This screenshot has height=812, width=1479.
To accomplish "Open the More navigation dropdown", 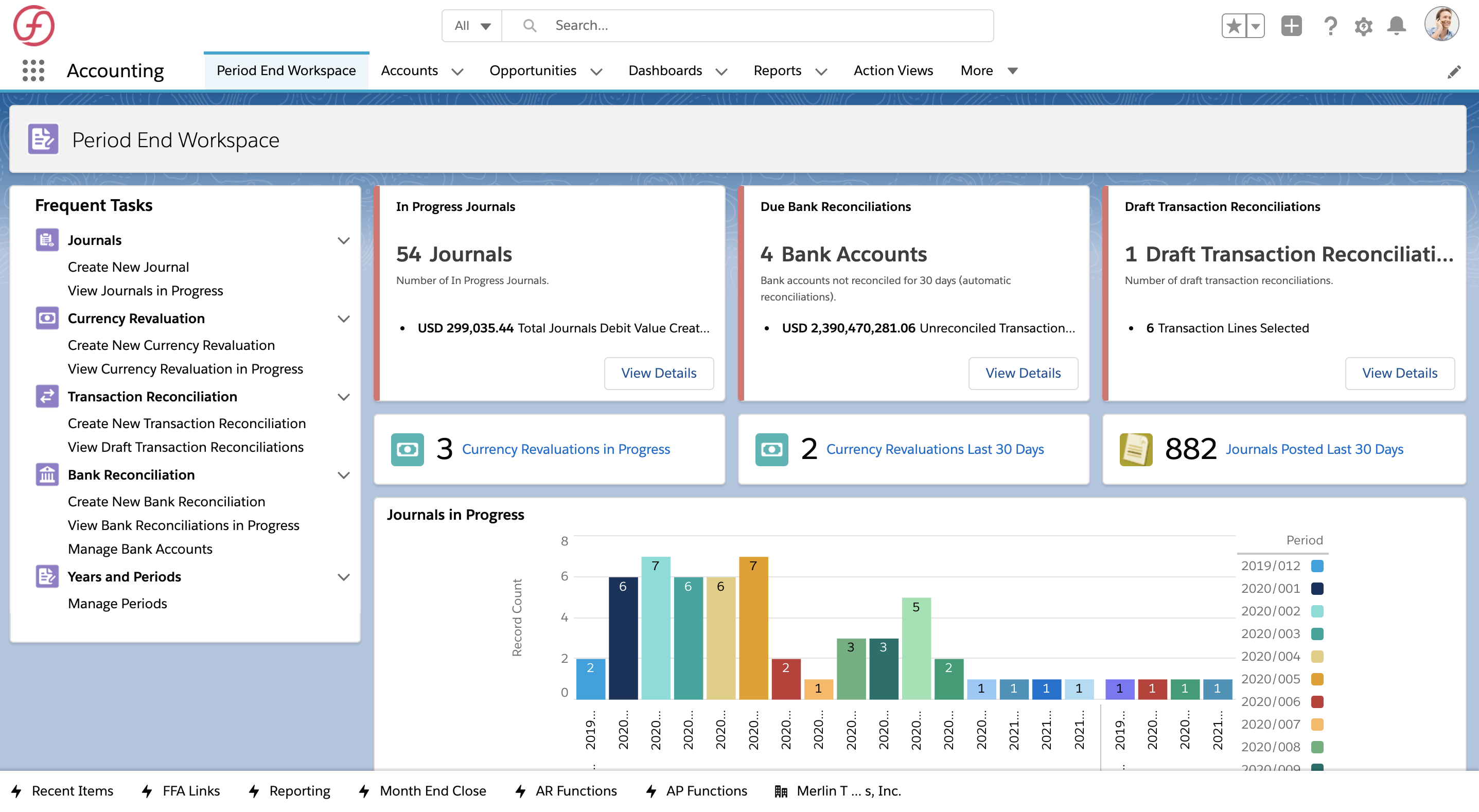I will [x=989, y=70].
